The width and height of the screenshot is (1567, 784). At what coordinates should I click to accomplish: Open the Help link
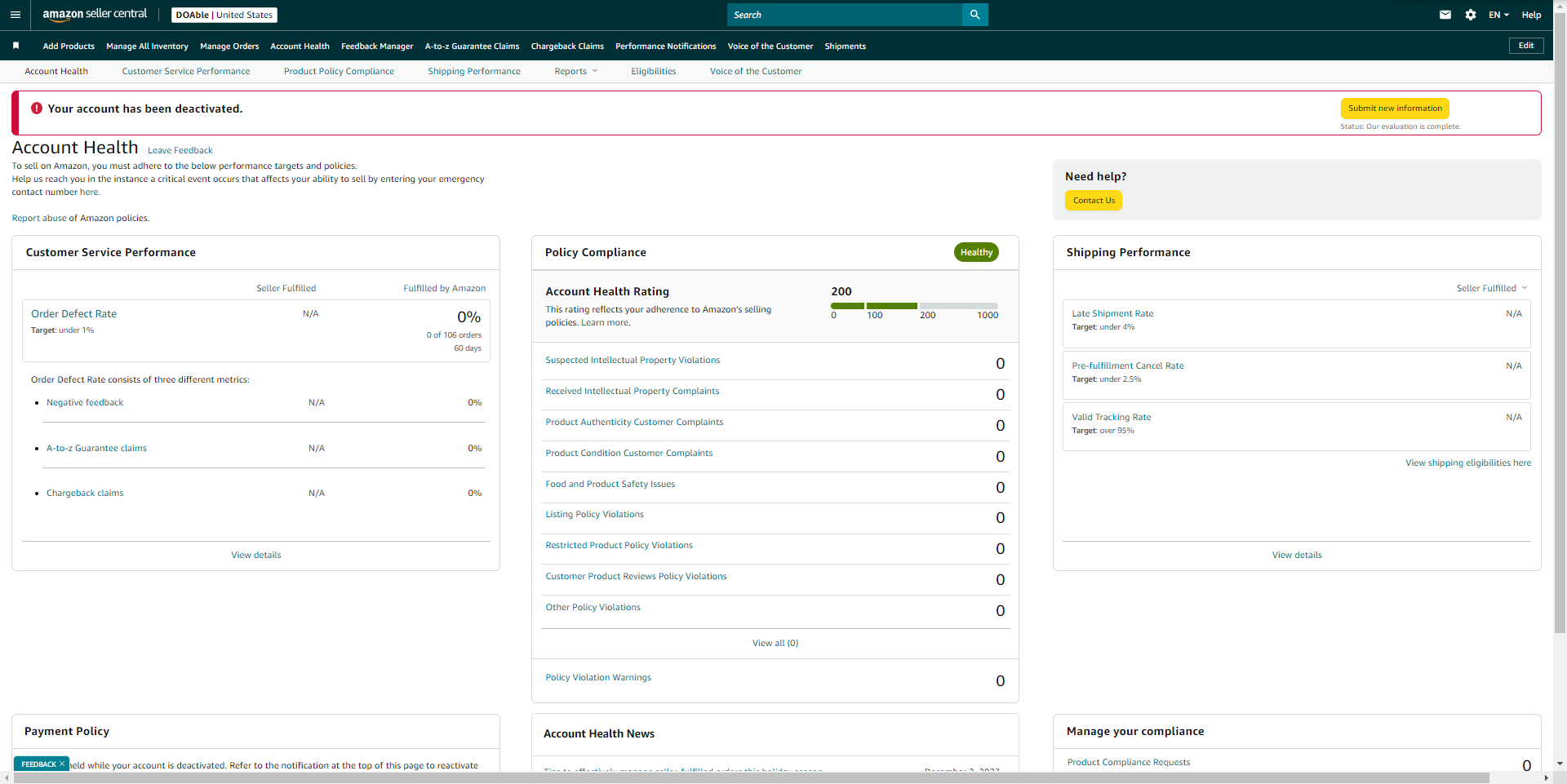1531,15
